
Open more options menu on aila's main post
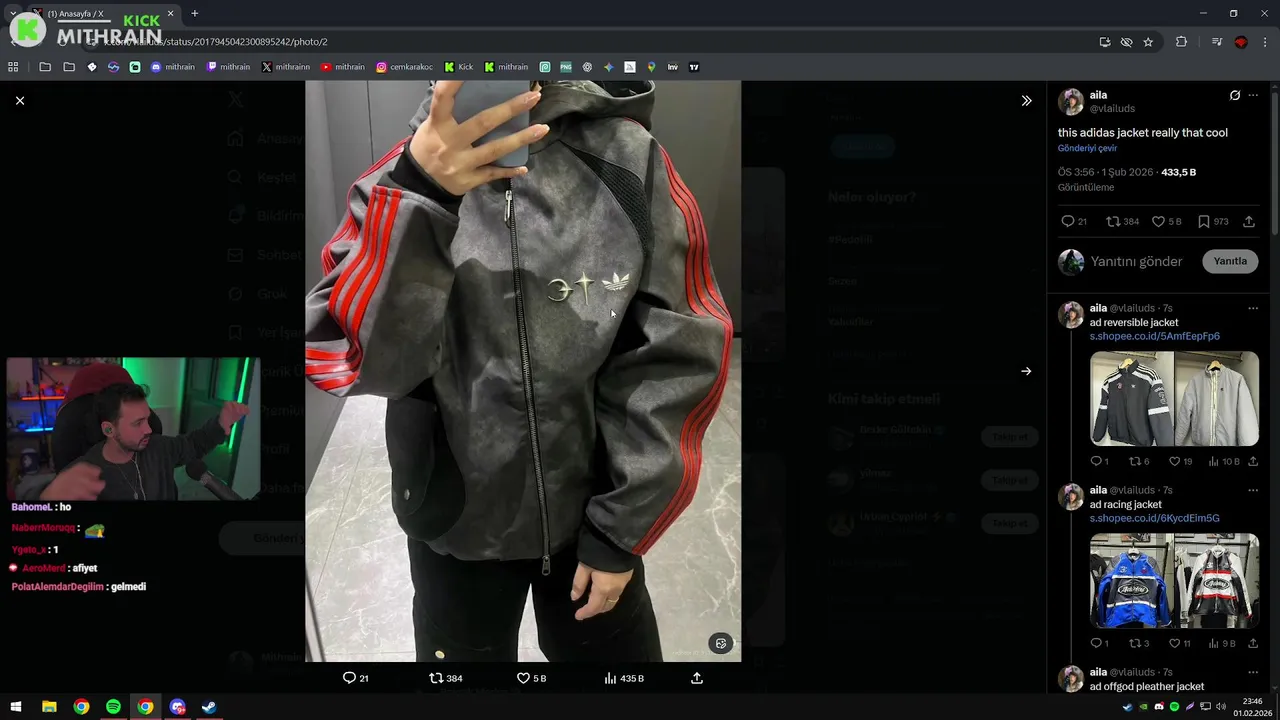1253,95
